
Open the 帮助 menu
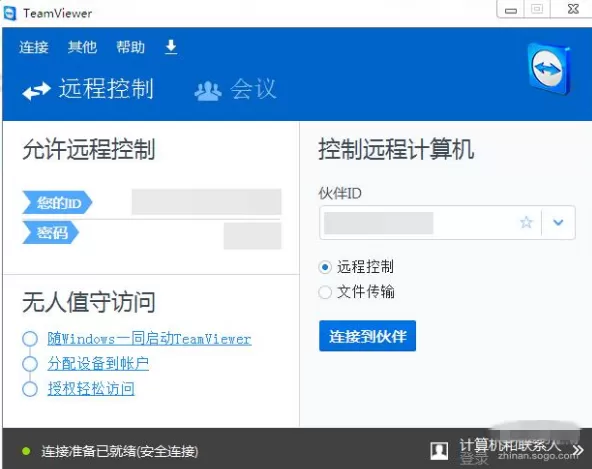[130, 48]
